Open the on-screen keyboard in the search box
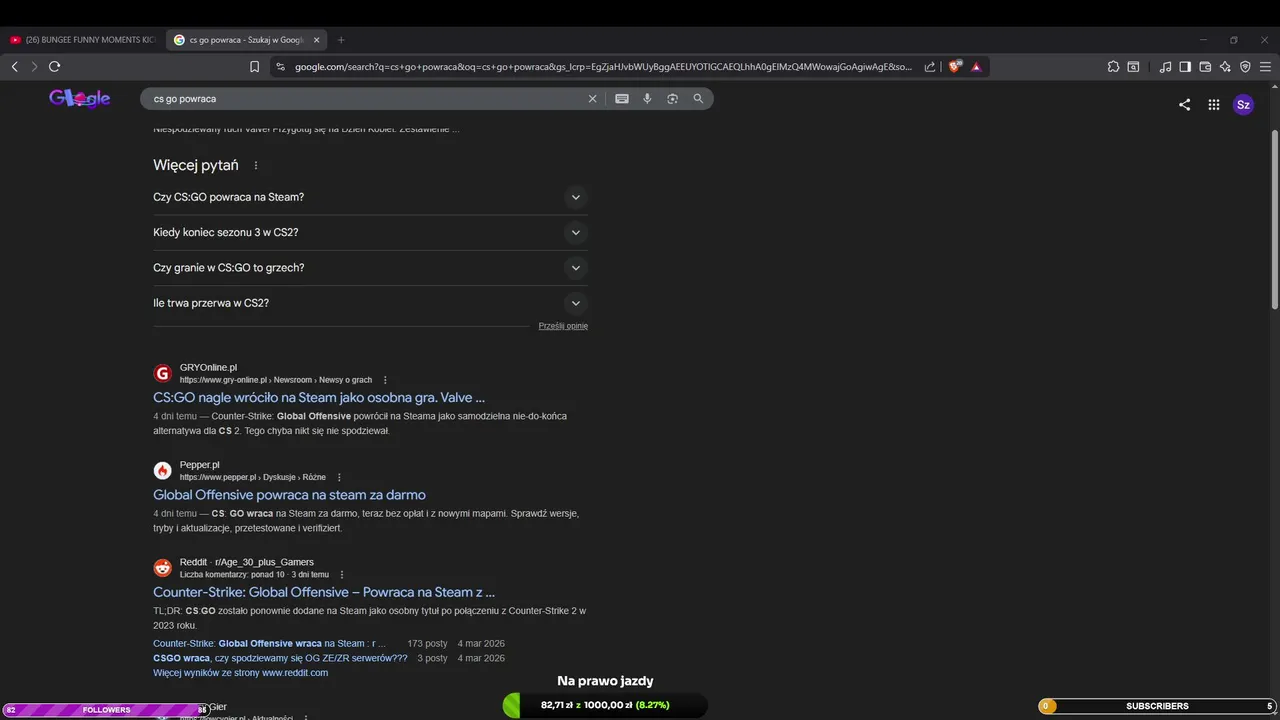This screenshot has width=1280, height=720. pos(622,99)
